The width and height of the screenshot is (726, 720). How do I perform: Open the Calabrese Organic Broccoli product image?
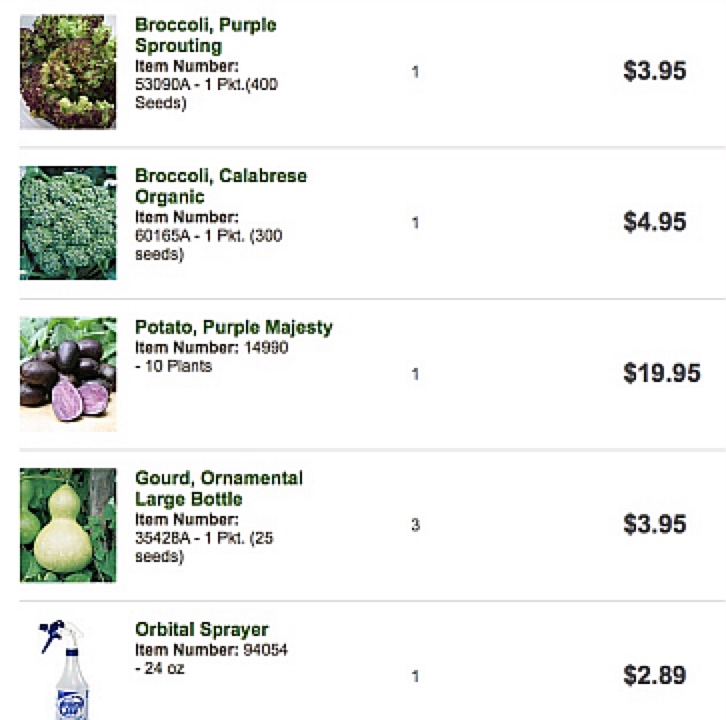click(x=68, y=223)
